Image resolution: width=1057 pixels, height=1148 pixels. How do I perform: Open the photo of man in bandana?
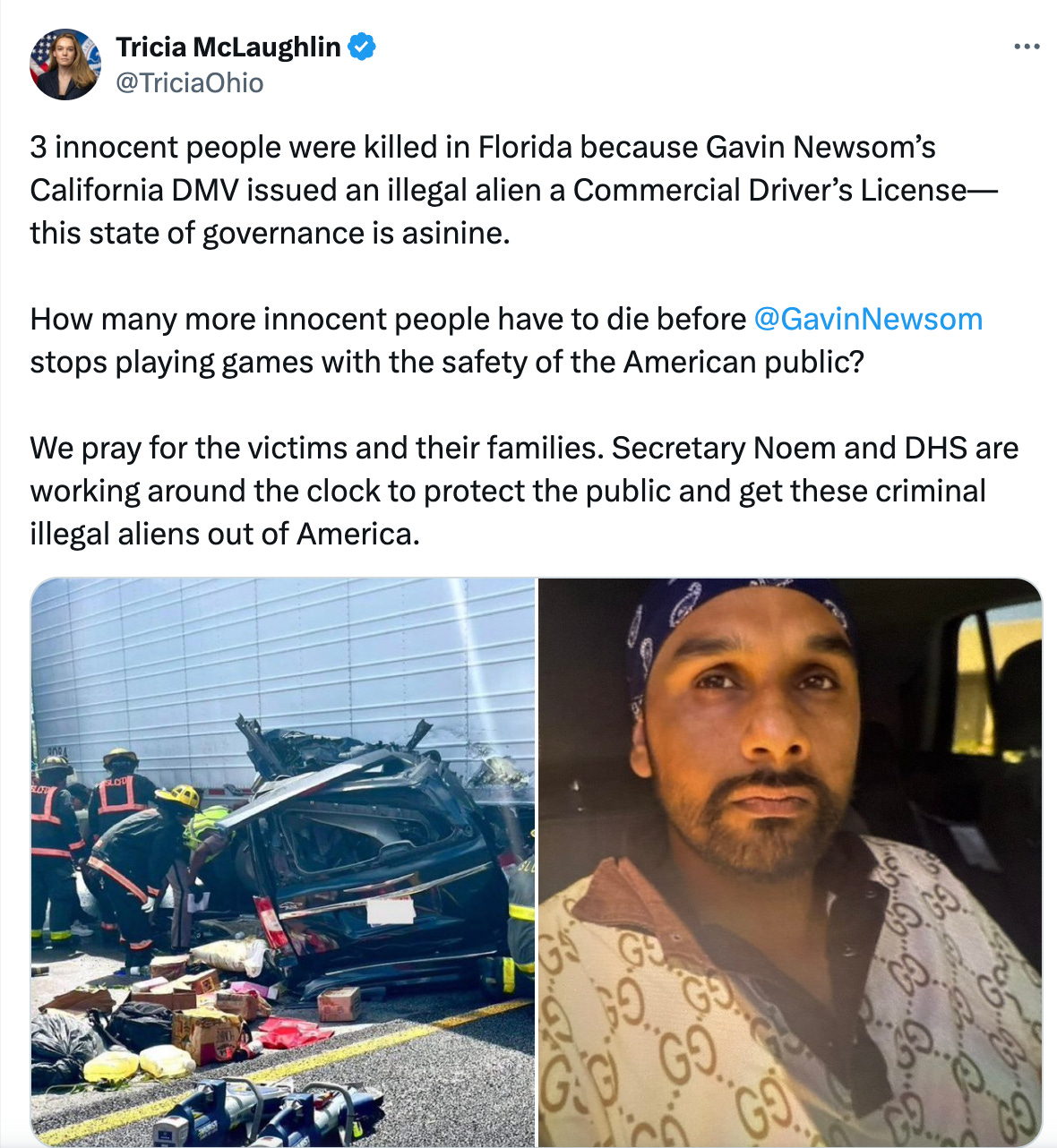click(790, 862)
